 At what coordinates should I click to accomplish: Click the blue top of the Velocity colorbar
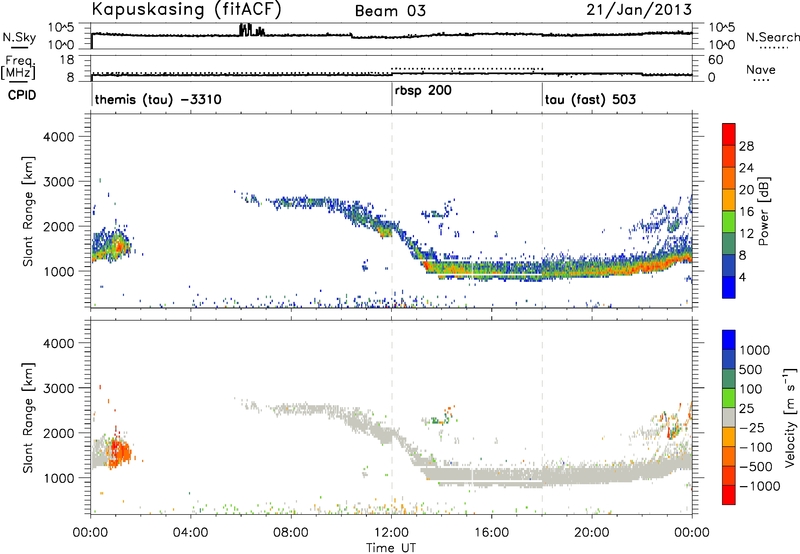(x=729, y=340)
